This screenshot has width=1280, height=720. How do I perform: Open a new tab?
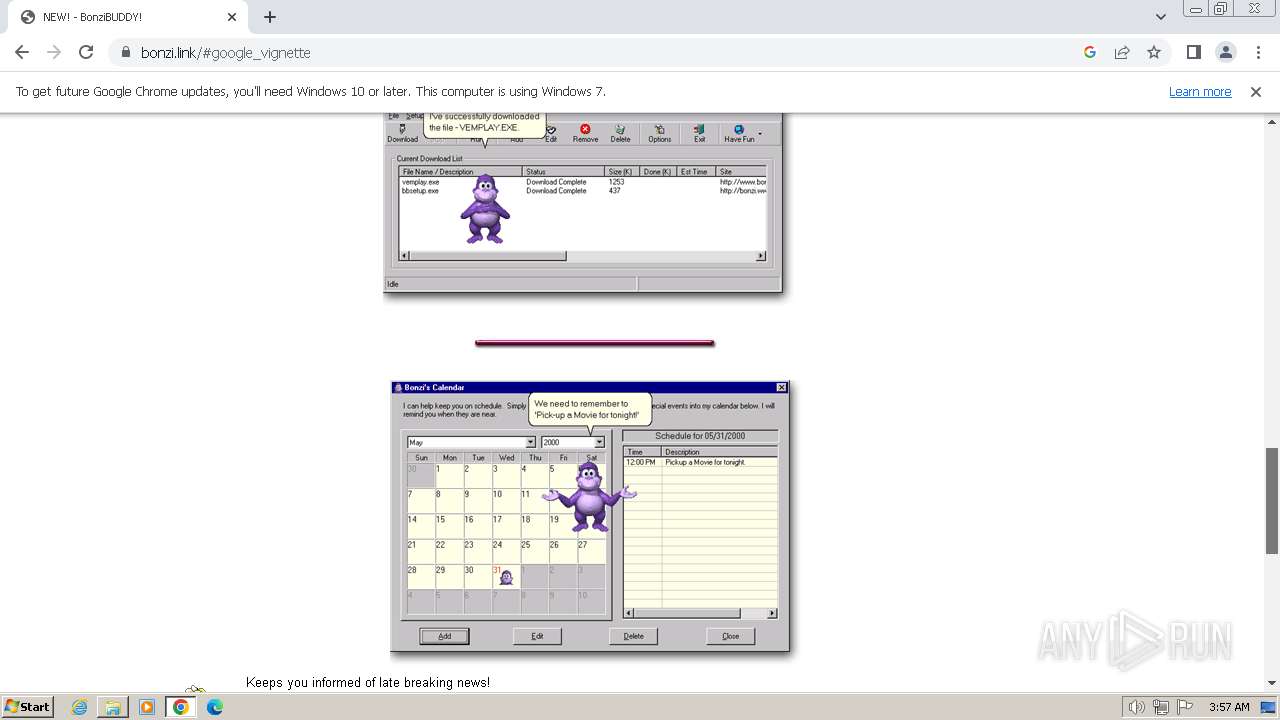coord(270,17)
